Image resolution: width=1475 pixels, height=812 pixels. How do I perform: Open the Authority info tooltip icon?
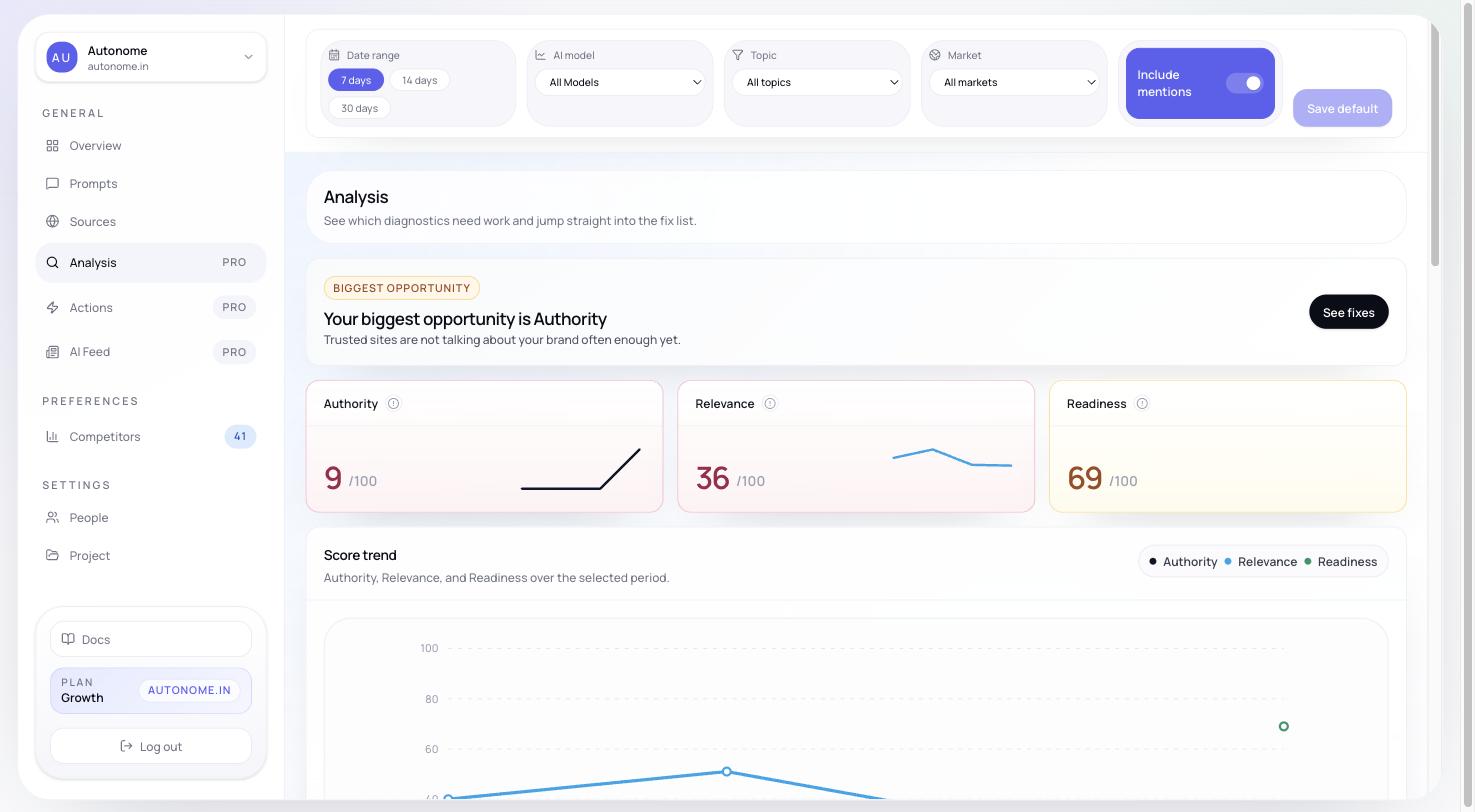pos(393,404)
